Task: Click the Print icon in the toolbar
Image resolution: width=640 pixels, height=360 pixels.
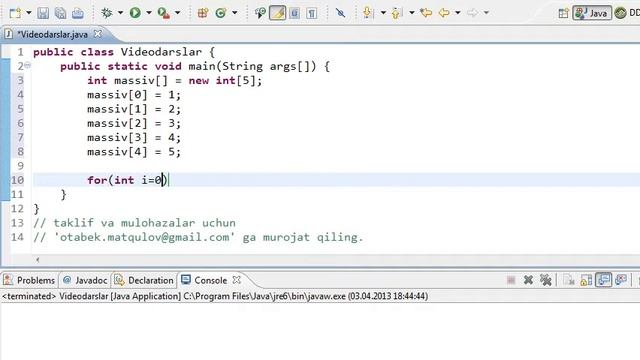Action: pos(78,13)
